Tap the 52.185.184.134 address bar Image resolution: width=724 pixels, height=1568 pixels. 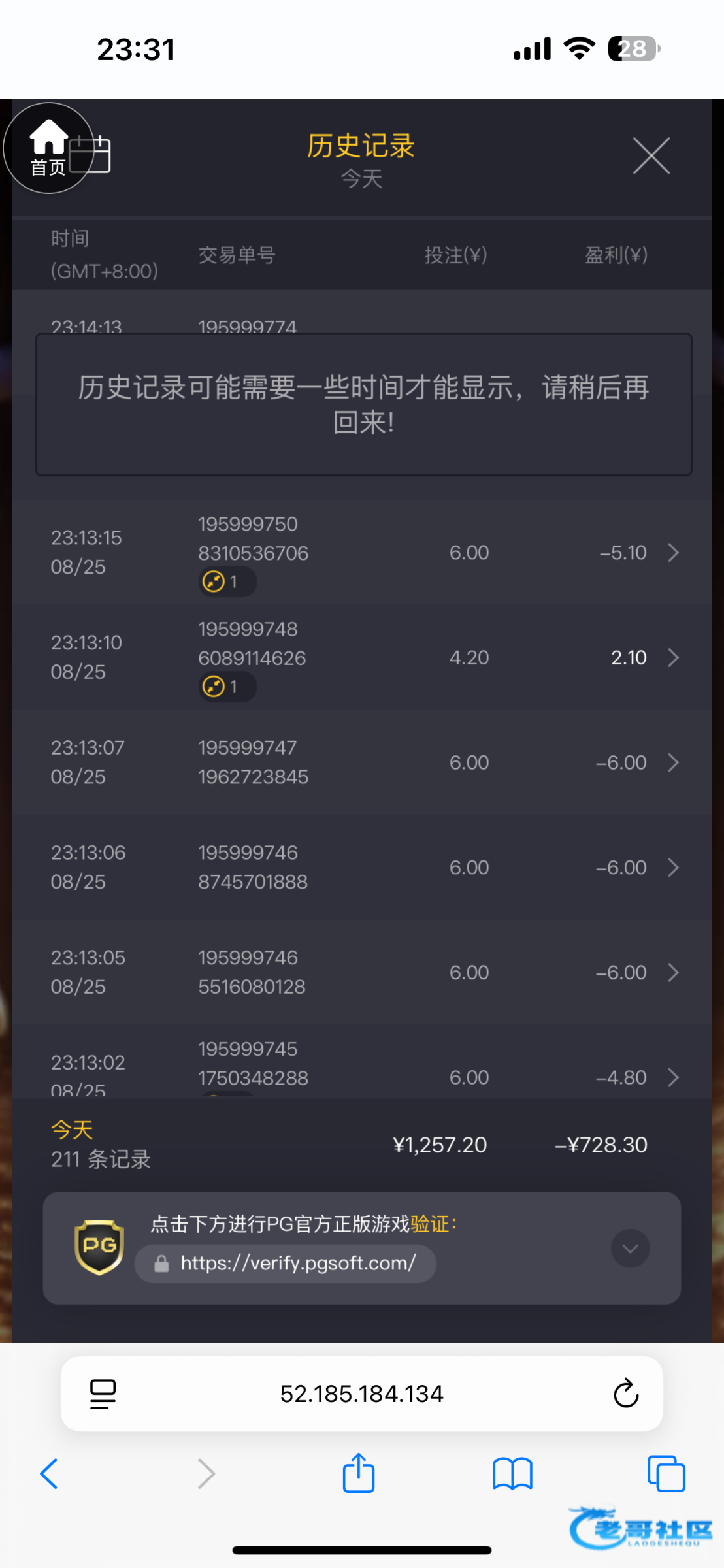click(x=361, y=1394)
